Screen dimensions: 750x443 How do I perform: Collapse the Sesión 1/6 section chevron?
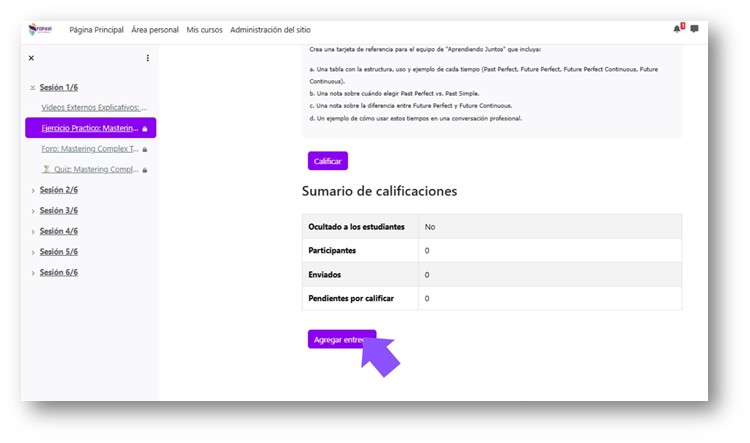[33, 88]
